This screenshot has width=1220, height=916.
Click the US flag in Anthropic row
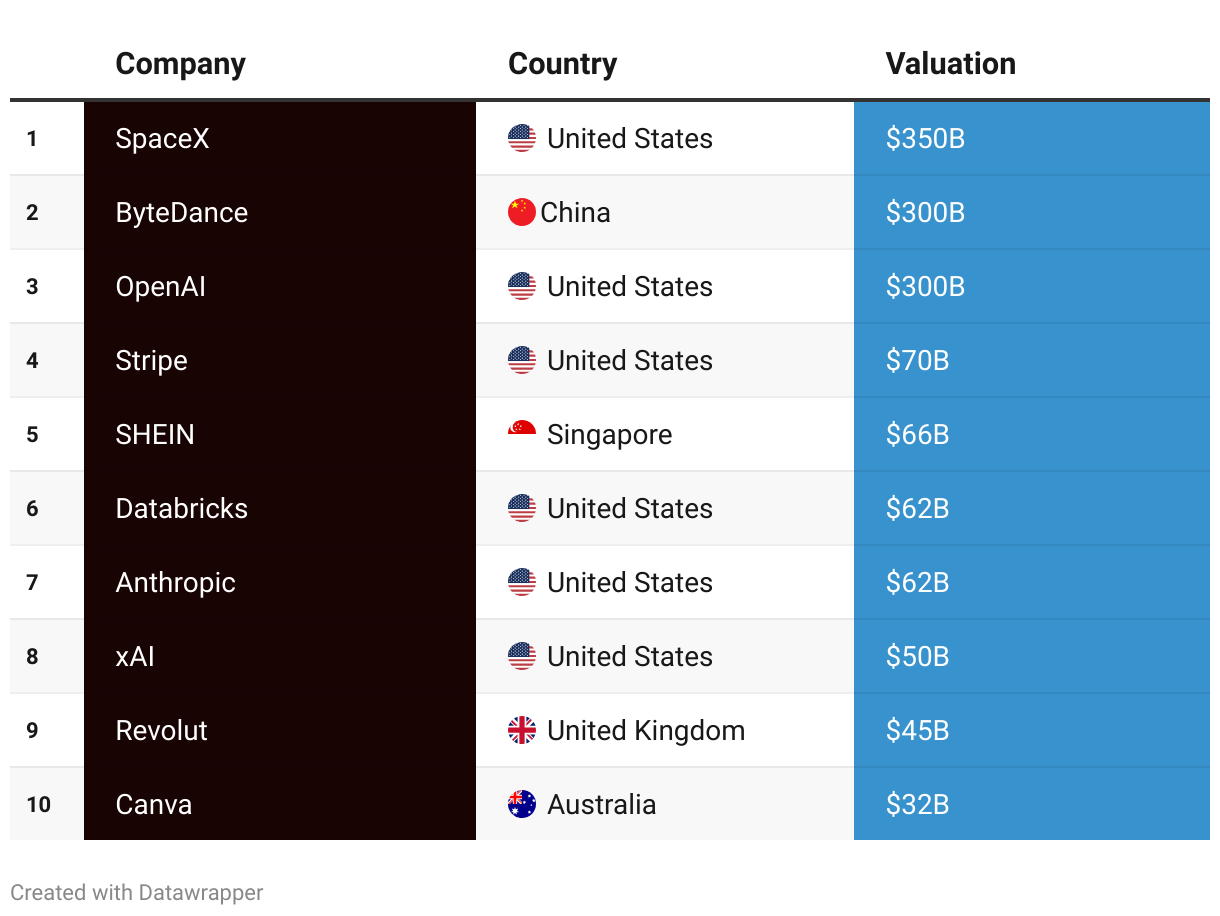[522, 582]
